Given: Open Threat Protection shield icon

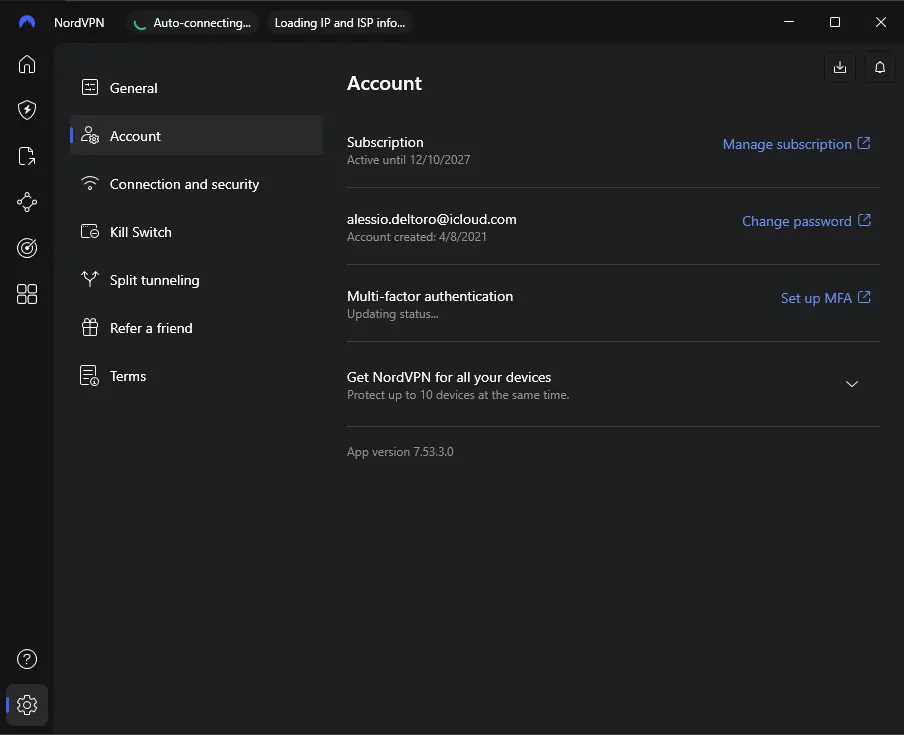Looking at the screenshot, I should (27, 110).
